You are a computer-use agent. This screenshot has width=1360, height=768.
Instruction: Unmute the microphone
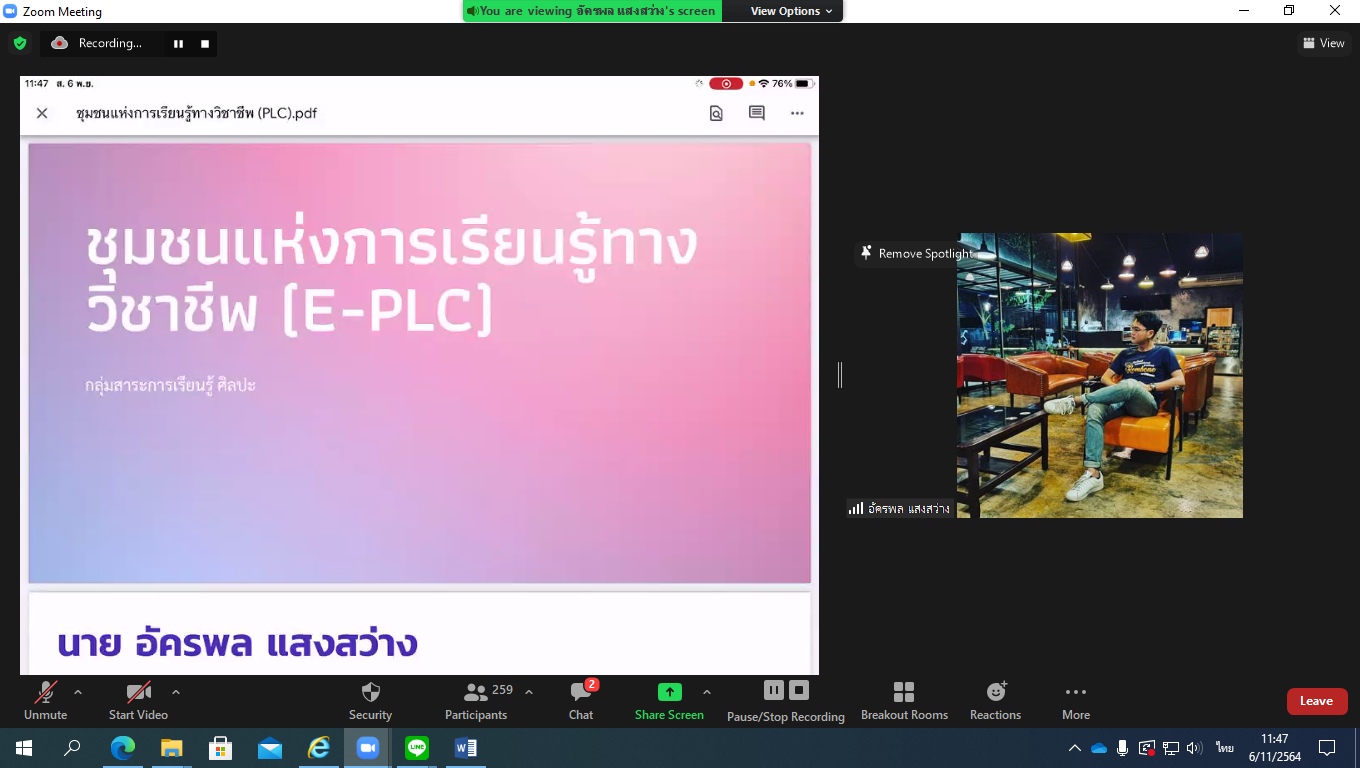click(45, 700)
